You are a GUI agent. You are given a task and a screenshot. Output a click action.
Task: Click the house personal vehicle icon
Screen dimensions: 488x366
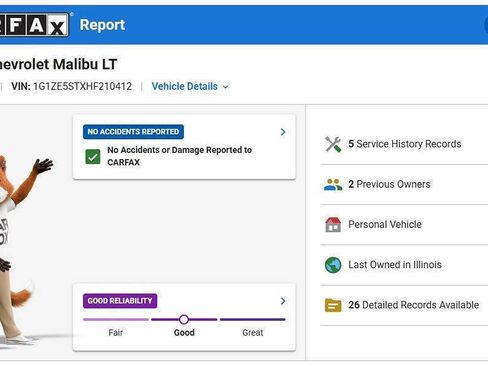pyautogui.click(x=333, y=224)
